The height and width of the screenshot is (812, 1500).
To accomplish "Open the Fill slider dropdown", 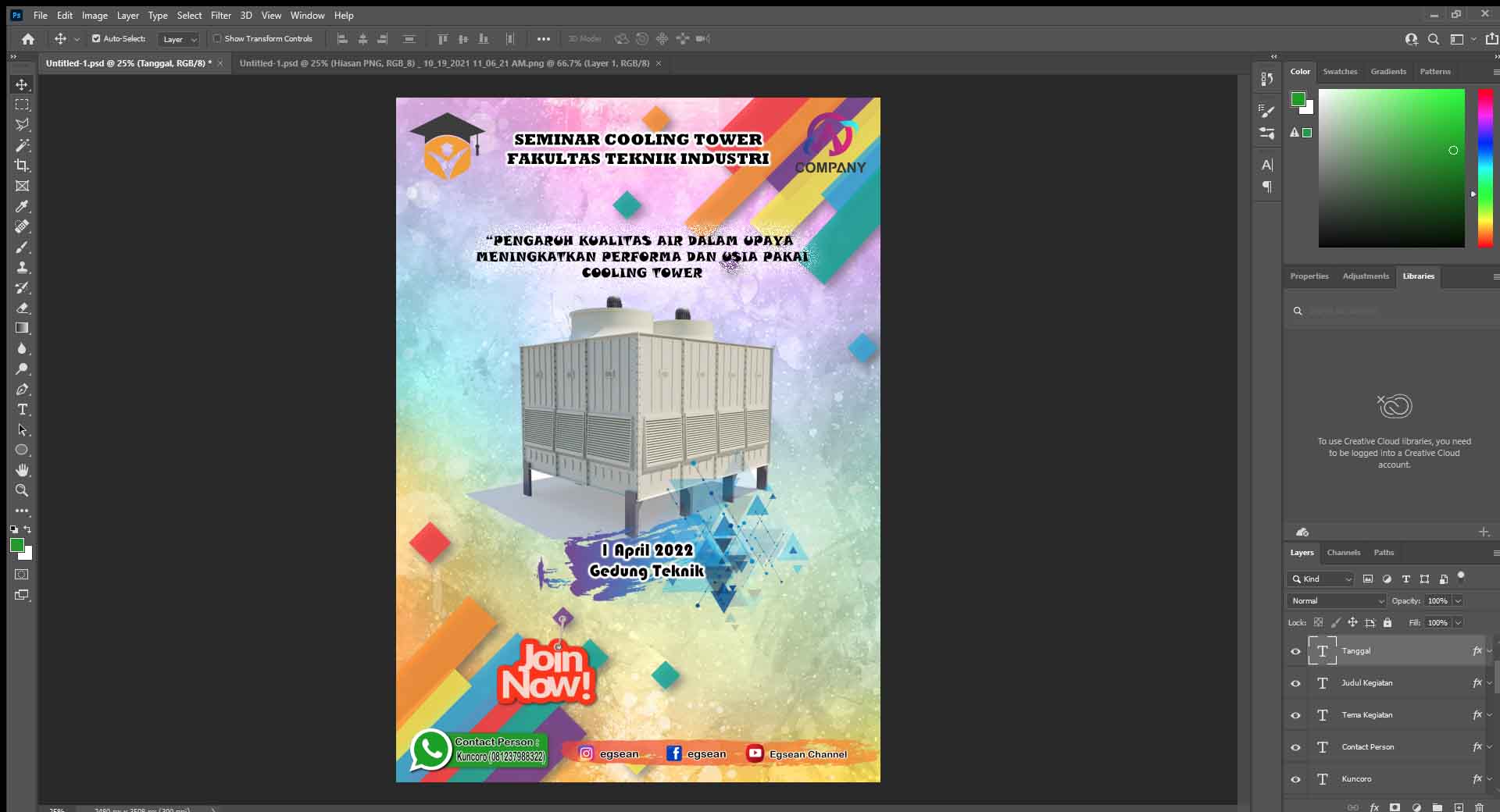I will pos(1458,622).
